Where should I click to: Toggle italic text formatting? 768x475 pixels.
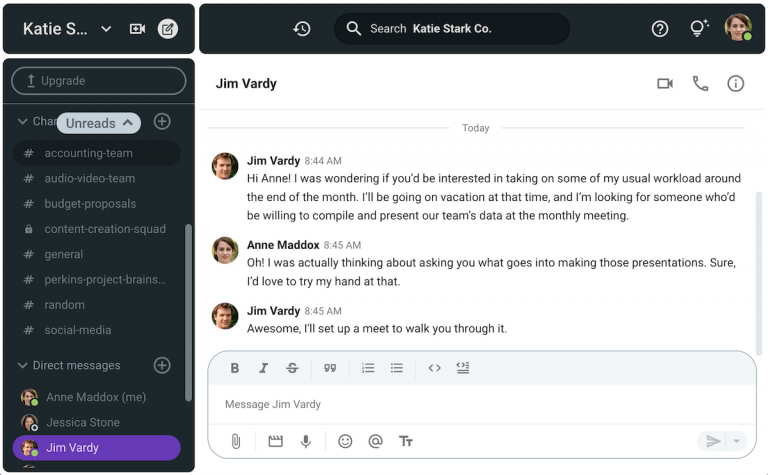(x=263, y=368)
